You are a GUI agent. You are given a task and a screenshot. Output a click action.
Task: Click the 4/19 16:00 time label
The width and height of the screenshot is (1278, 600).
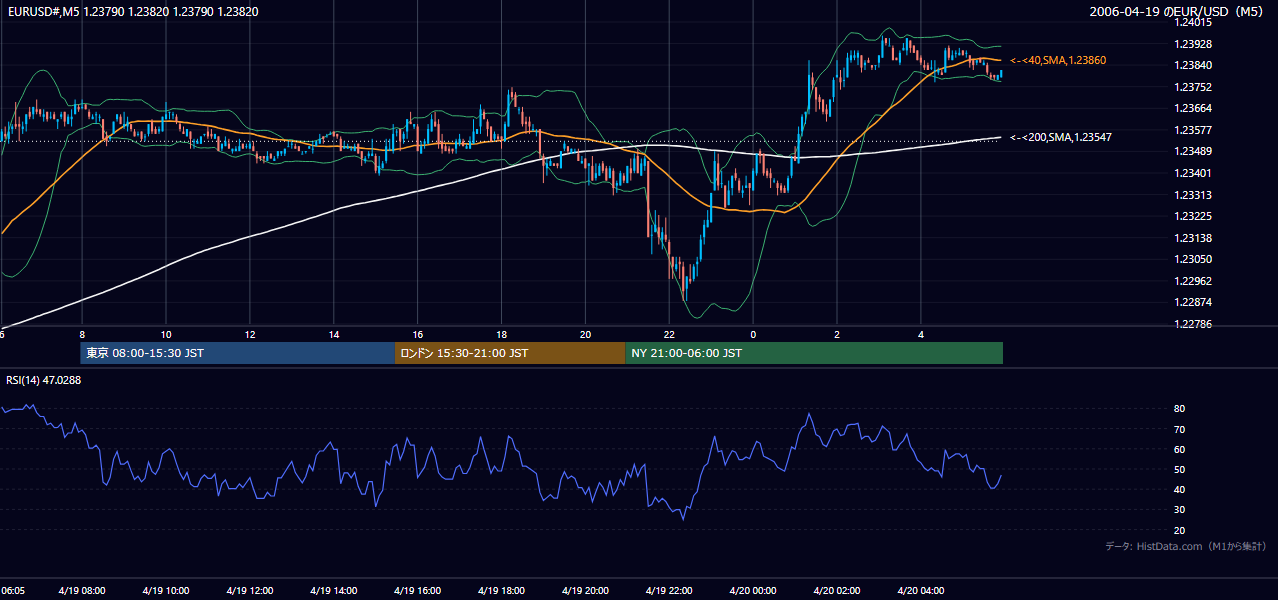point(418,591)
